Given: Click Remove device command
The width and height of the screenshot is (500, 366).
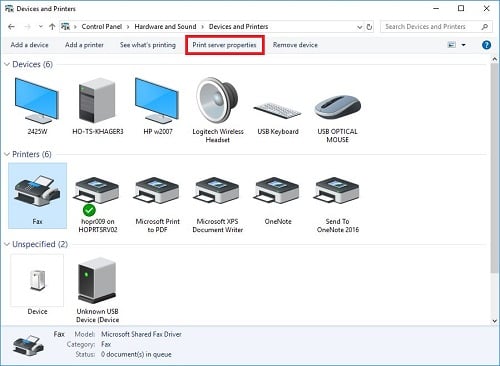Looking at the screenshot, I should tap(295, 45).
